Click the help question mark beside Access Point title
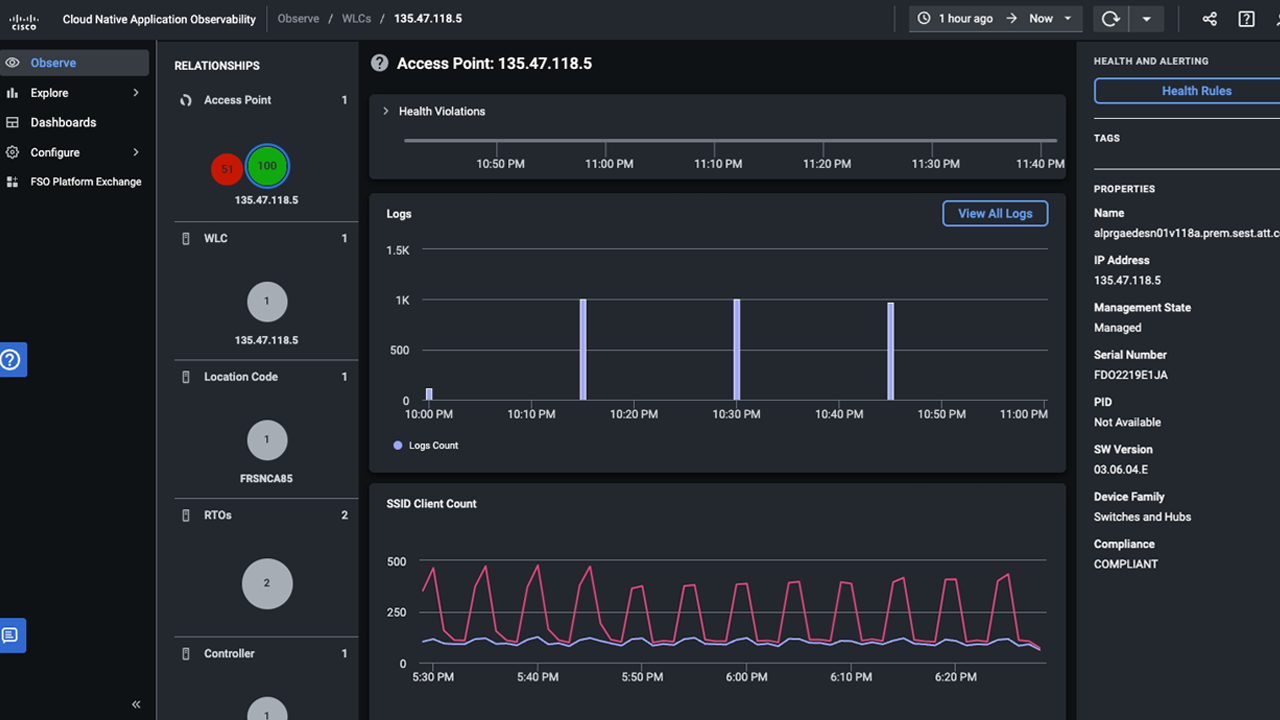1280x720 pixels. coord(379,62)
